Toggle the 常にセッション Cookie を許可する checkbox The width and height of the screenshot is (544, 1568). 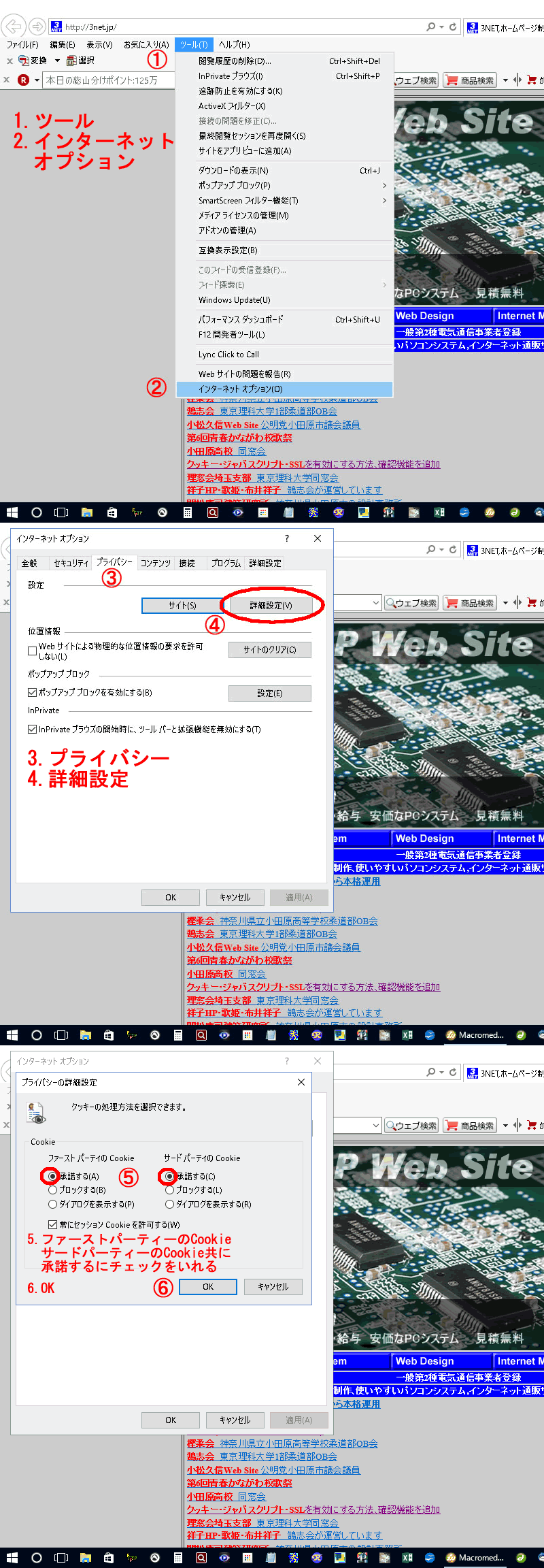tap(52, 1224)
